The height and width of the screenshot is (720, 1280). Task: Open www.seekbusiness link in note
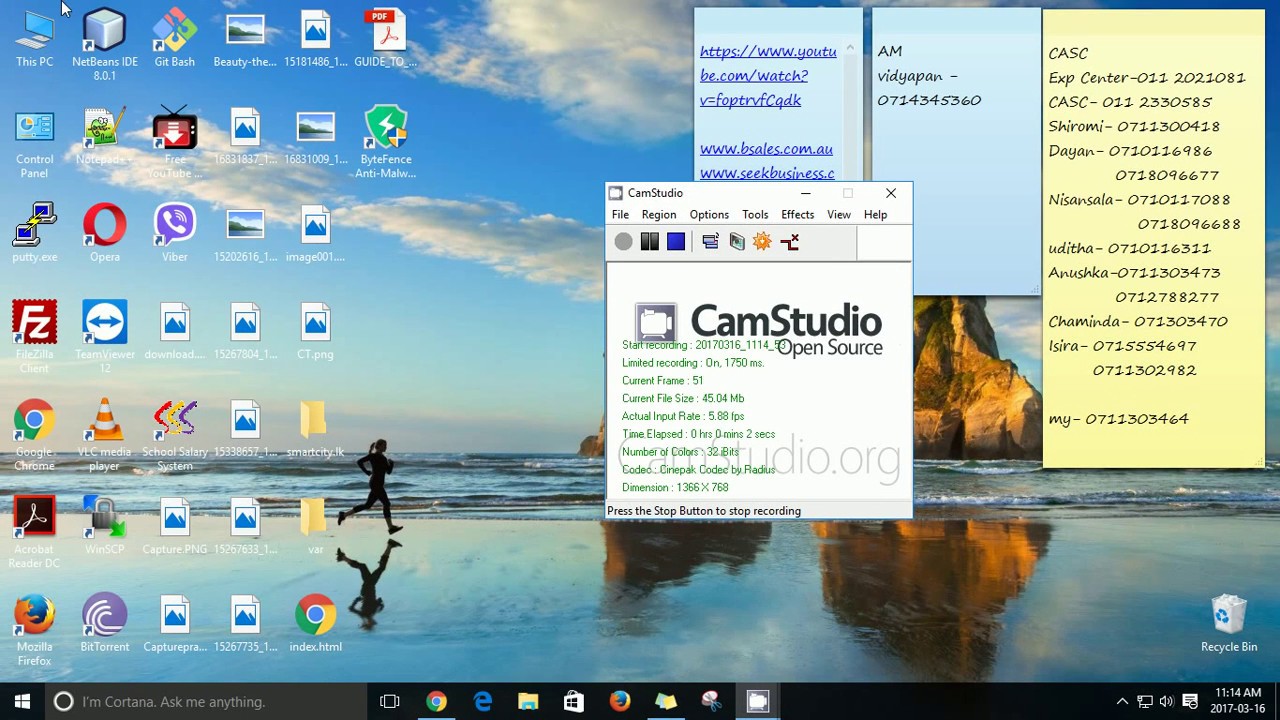[767, 173]
